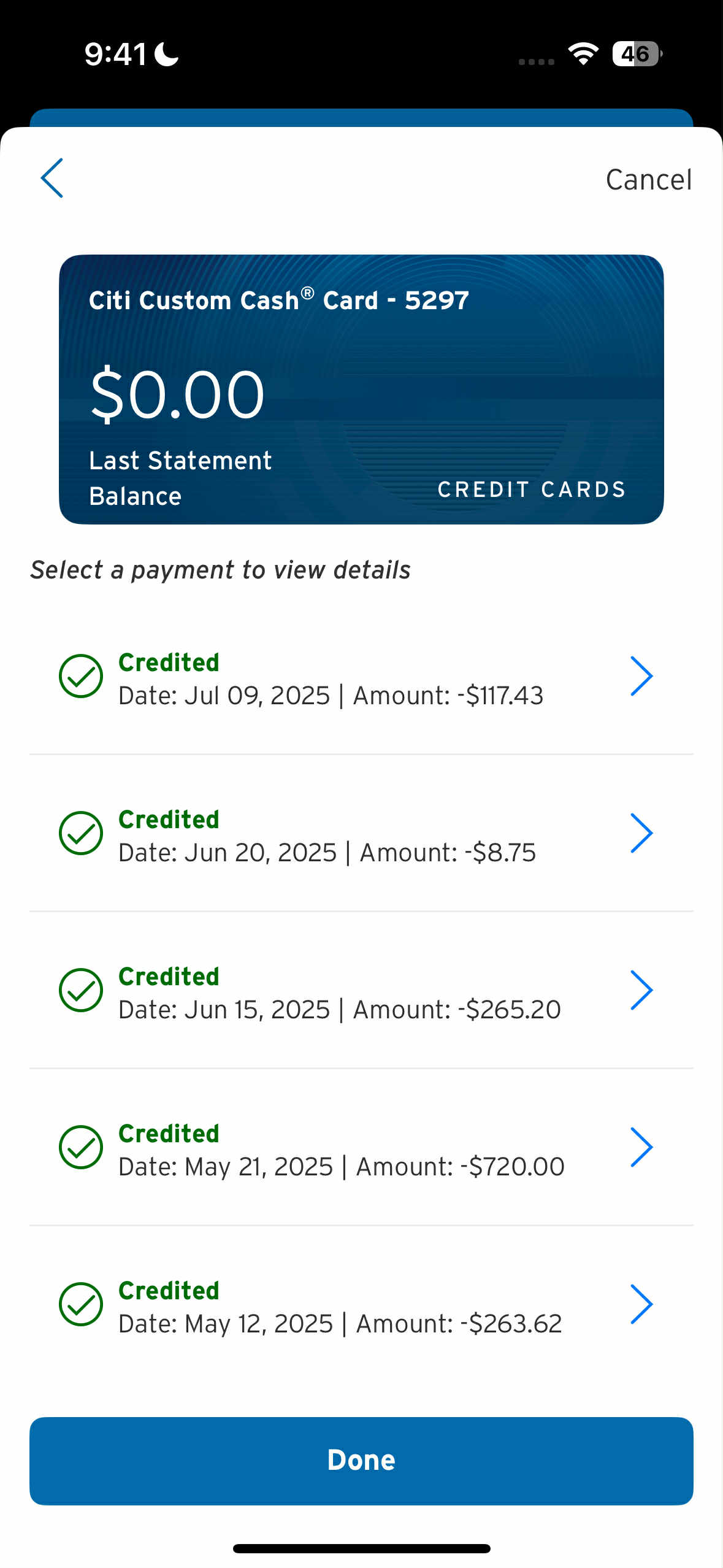Image resolution: width=723 pixels, height=1568 pixels.
Task: Tap the home indicator bar
Action: click(x=361, y=1548)
